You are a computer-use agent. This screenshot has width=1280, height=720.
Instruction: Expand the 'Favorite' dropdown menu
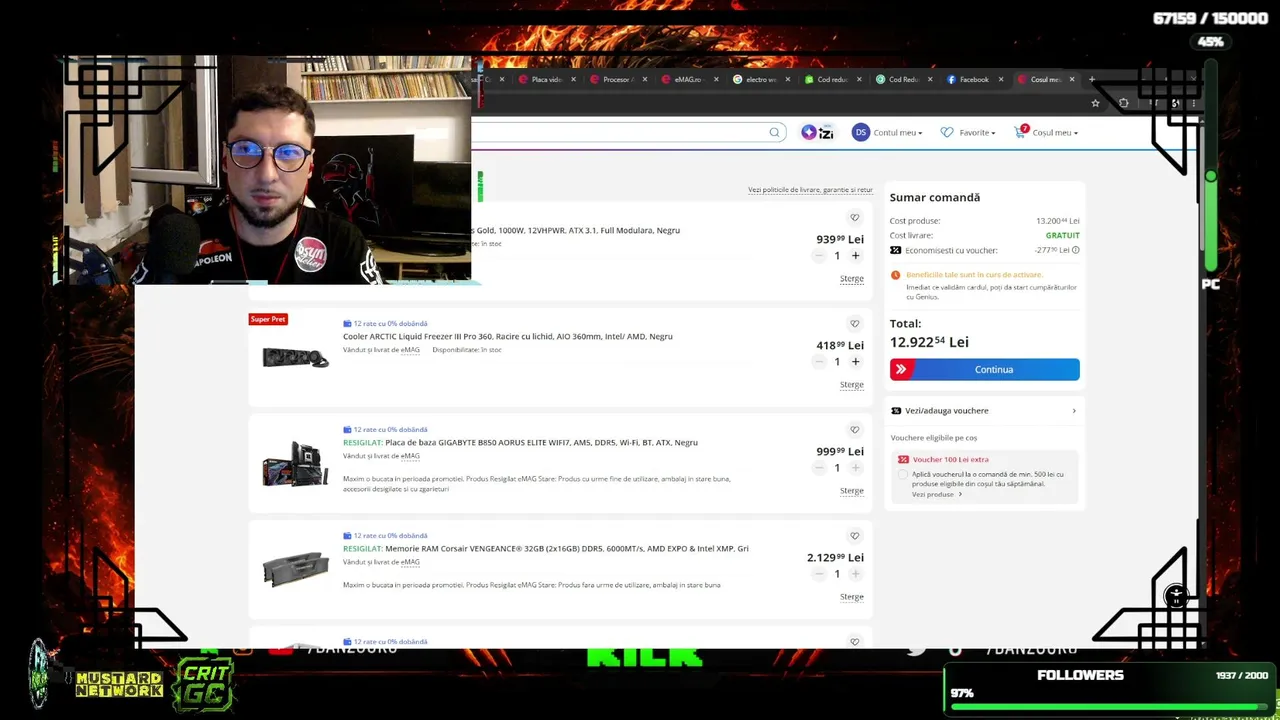tap(977, 132)
